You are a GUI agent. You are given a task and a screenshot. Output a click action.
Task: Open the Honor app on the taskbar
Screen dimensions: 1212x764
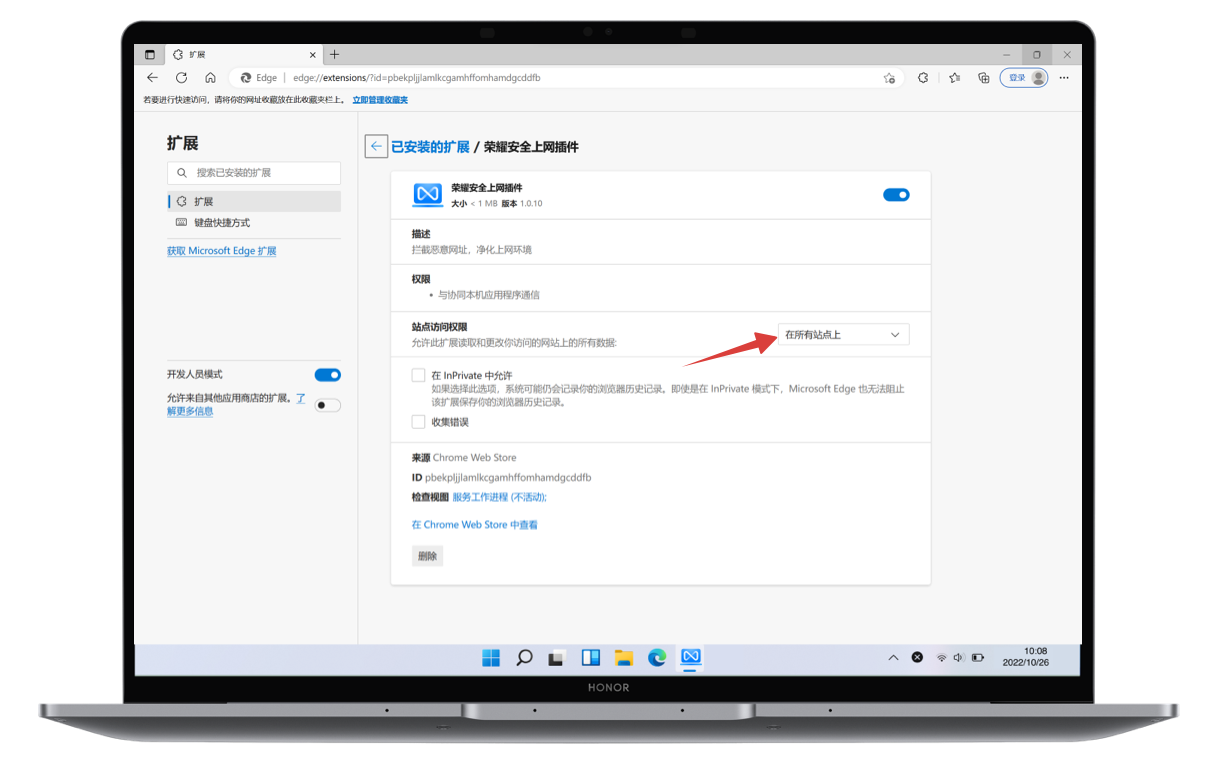(x=690, y=657)
